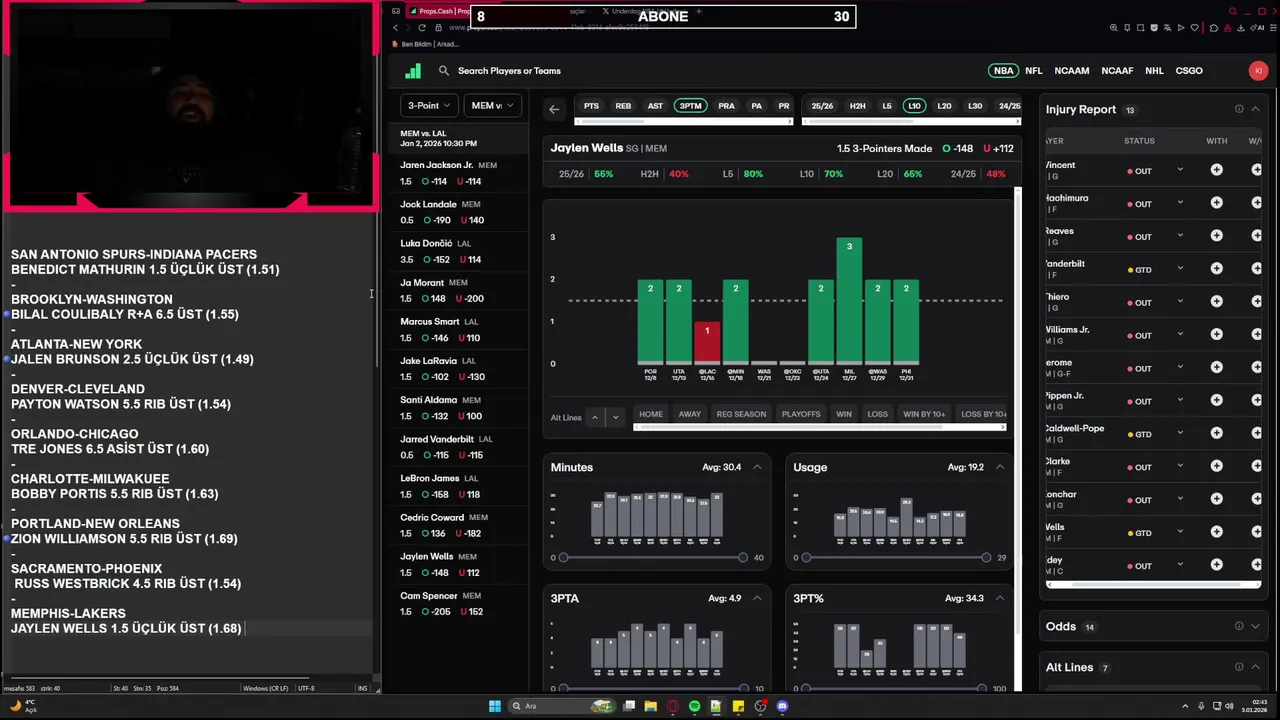The width and height of the screenshot is (1280, 720).
Task: Switch range to H2H games
Action: (857, 106)
